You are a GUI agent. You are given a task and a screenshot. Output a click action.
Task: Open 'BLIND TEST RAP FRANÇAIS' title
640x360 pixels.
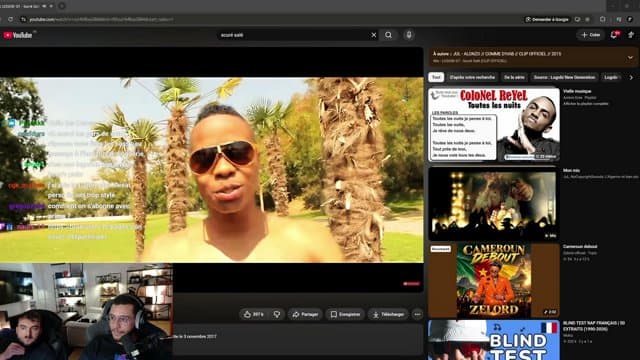click(594, 326)
